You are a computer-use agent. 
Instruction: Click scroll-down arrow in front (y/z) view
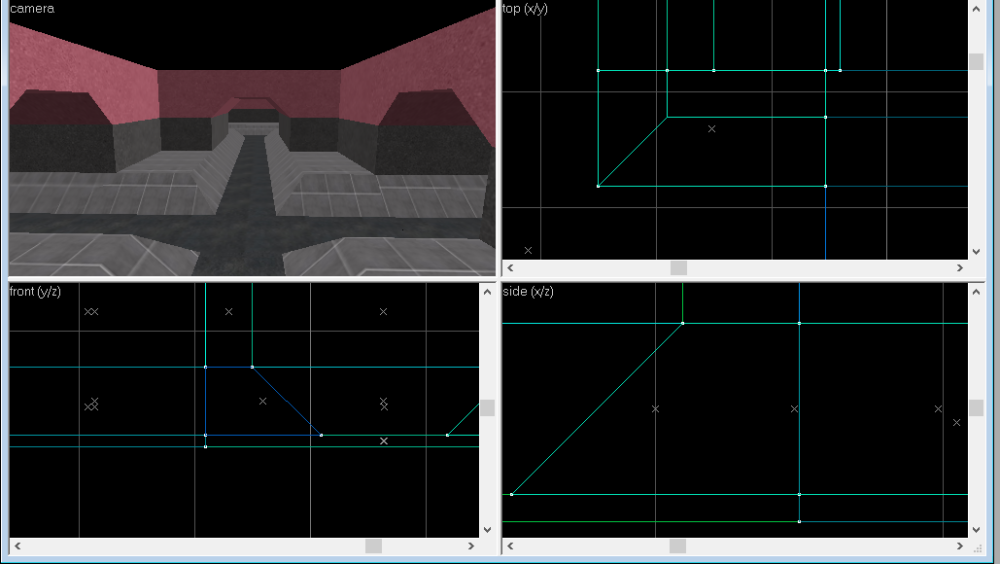[487, 530]
